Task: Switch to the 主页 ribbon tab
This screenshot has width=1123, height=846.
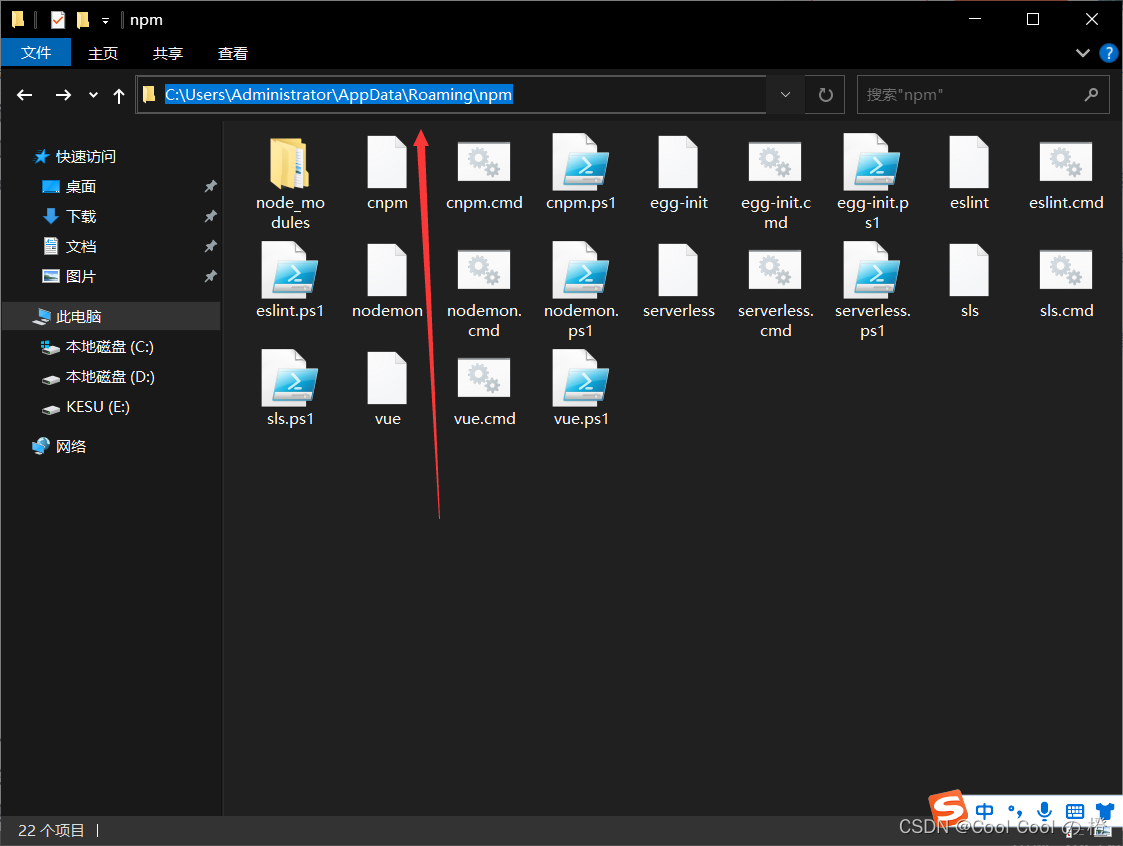Action: click(x=102, y=53)
